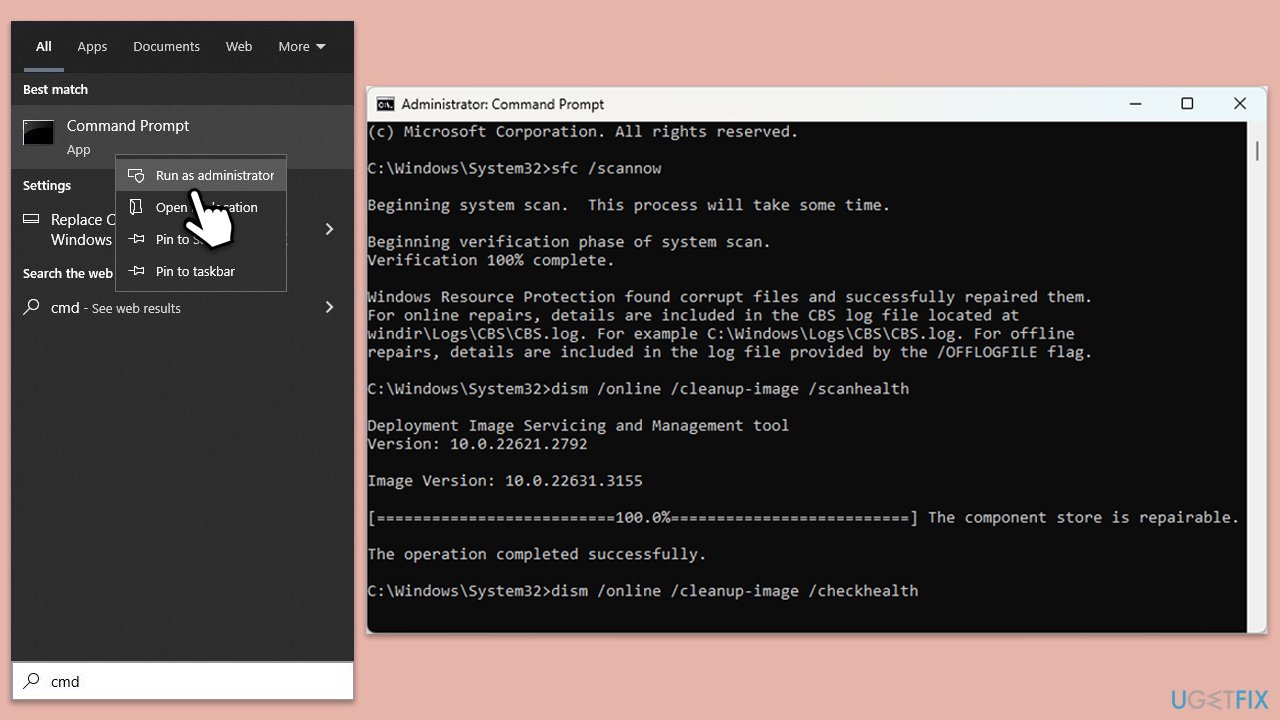The image size is (1280, 720).
Task: Switch to the Apps search tab
Action: tap(92, 46)
